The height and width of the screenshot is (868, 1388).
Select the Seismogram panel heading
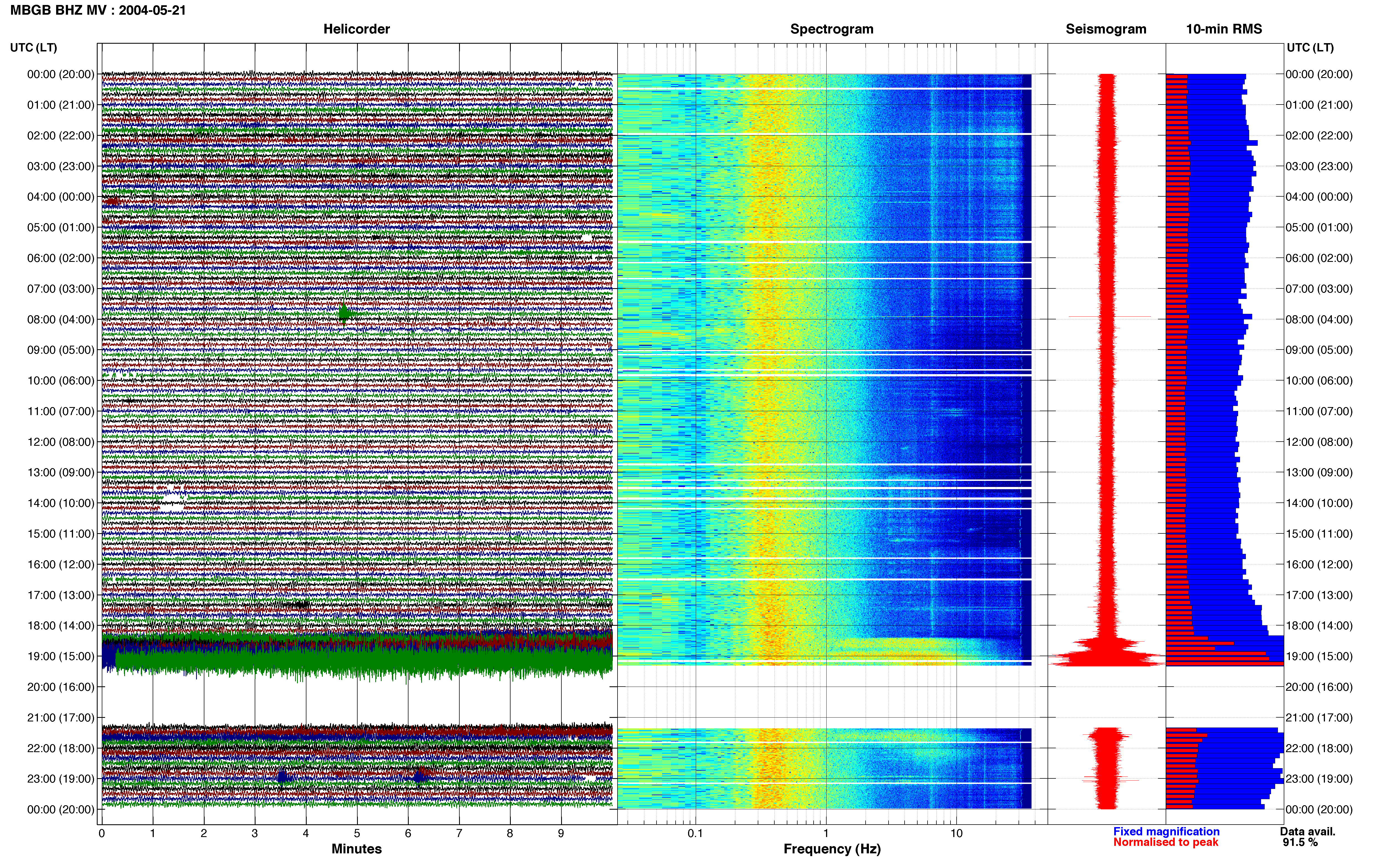(x=1106, y=29)
